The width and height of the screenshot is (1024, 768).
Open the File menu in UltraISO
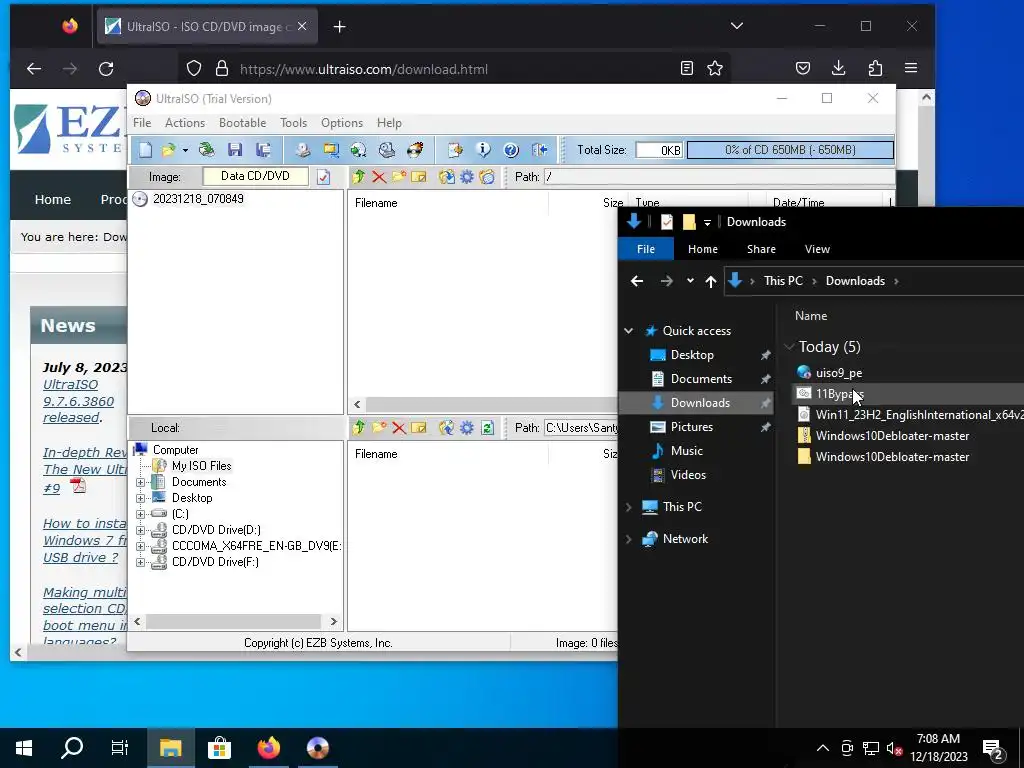(x=142, y=123)
